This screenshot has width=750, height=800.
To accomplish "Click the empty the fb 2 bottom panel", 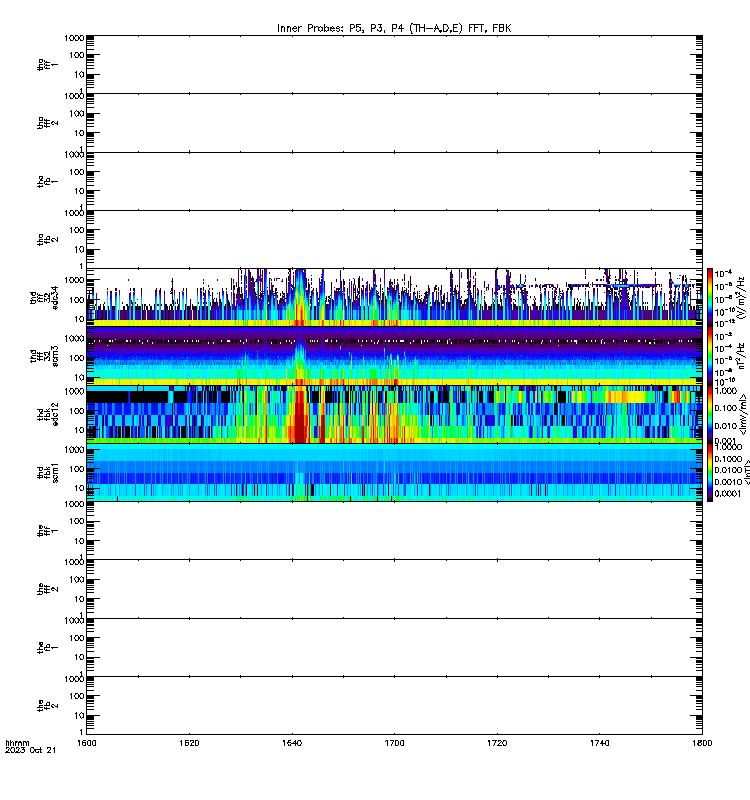I will tap(394, 706).
